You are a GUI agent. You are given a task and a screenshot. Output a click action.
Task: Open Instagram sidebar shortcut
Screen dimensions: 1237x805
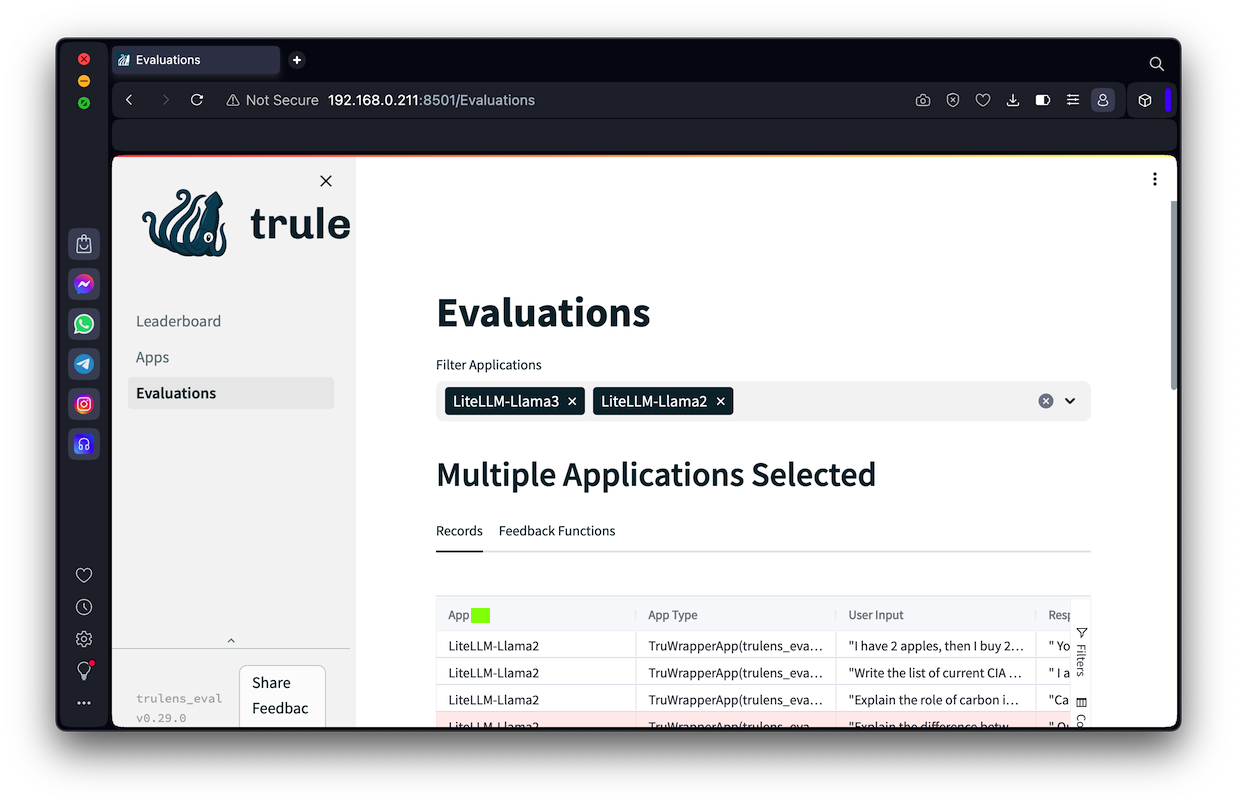click(84, 404)
